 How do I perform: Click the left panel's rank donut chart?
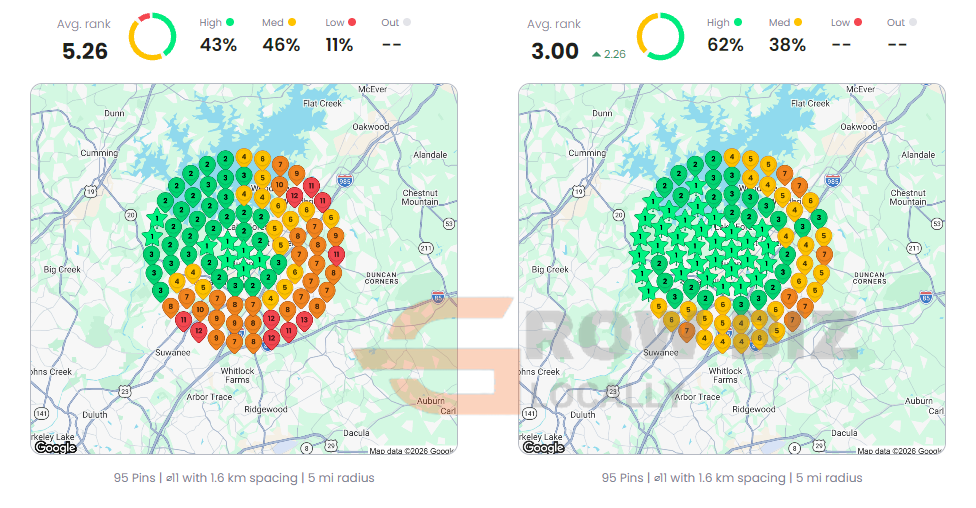(x=152, y=37)
